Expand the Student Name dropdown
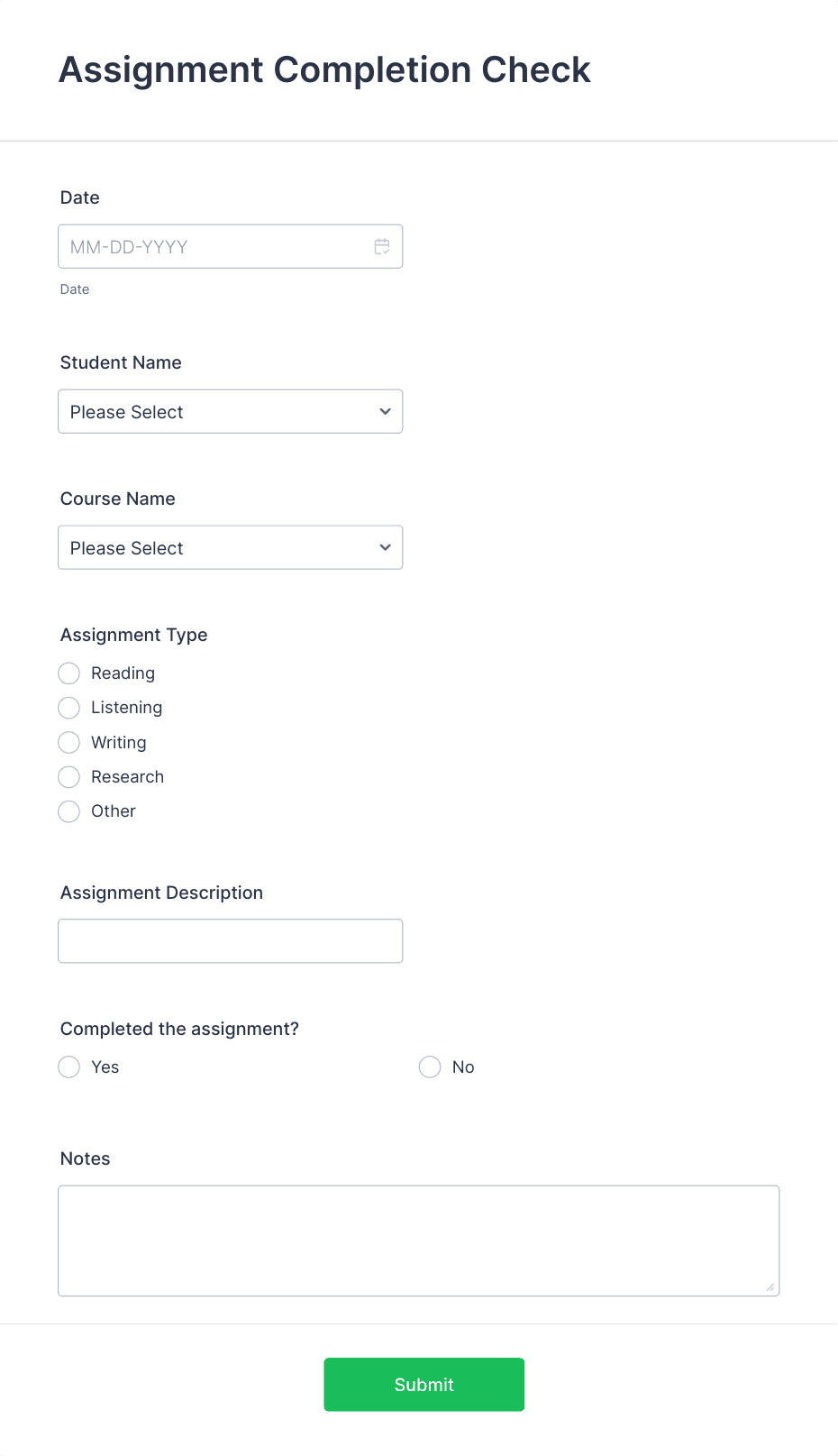The height and width of the screenshot is (1456, 838). point(230,411)
